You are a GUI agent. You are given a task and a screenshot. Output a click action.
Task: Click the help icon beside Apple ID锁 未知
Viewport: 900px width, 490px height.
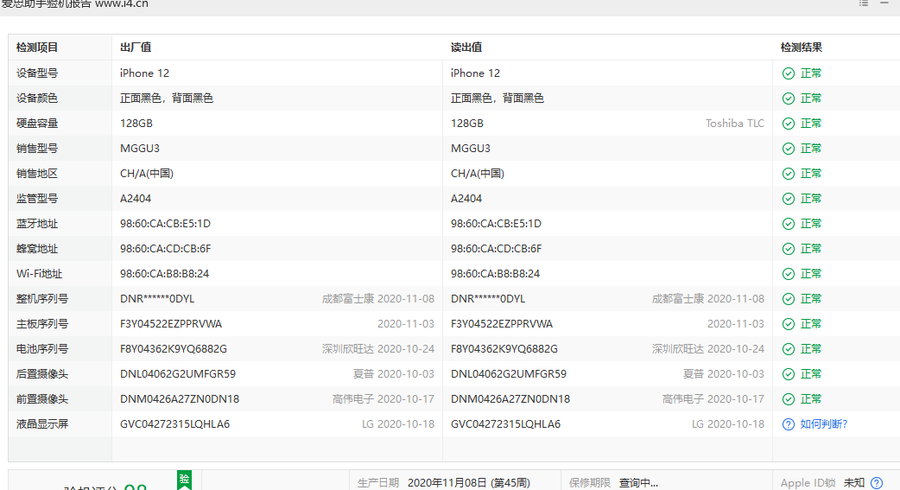876,483
